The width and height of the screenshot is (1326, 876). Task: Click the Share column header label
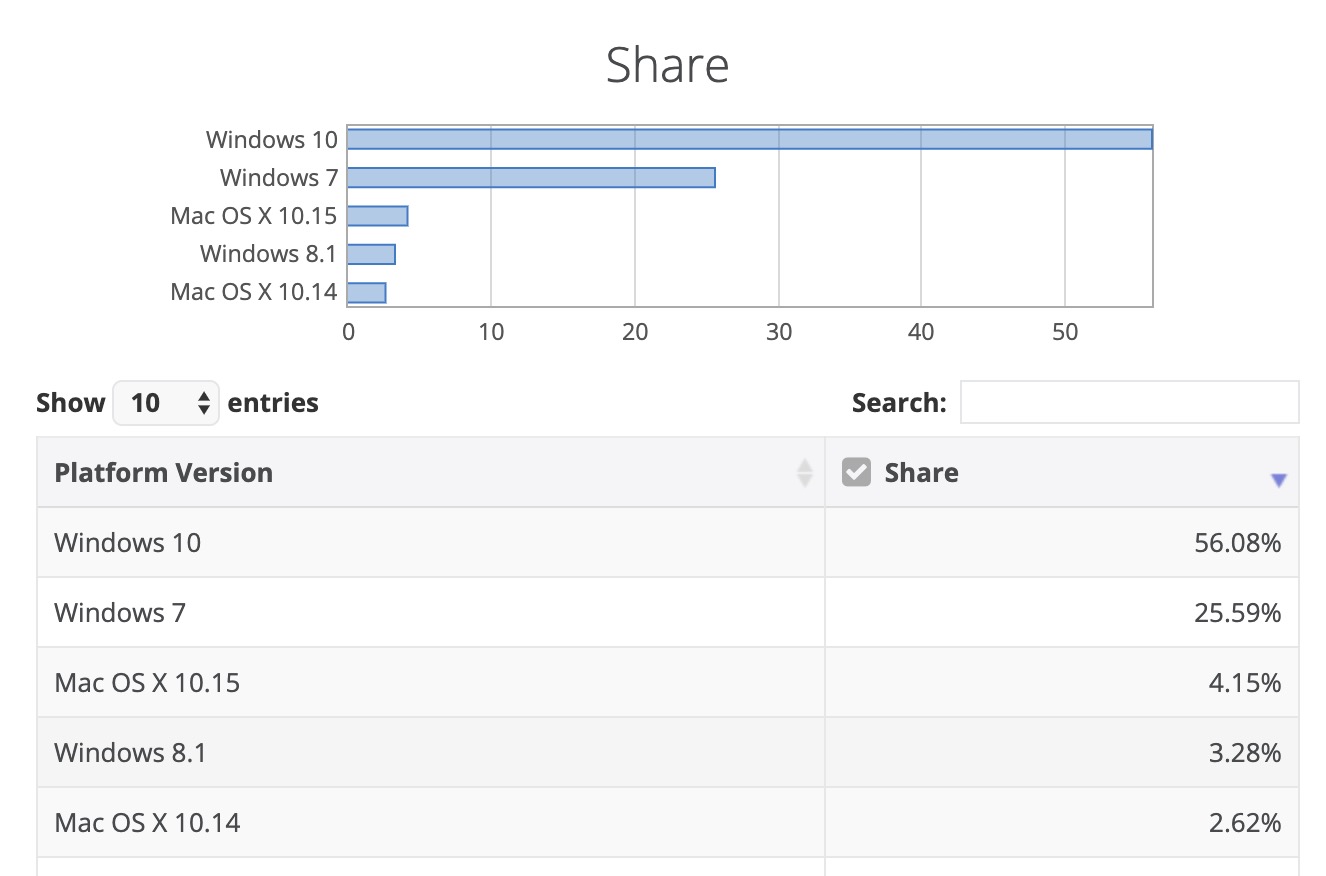click(x=921, y=473)
